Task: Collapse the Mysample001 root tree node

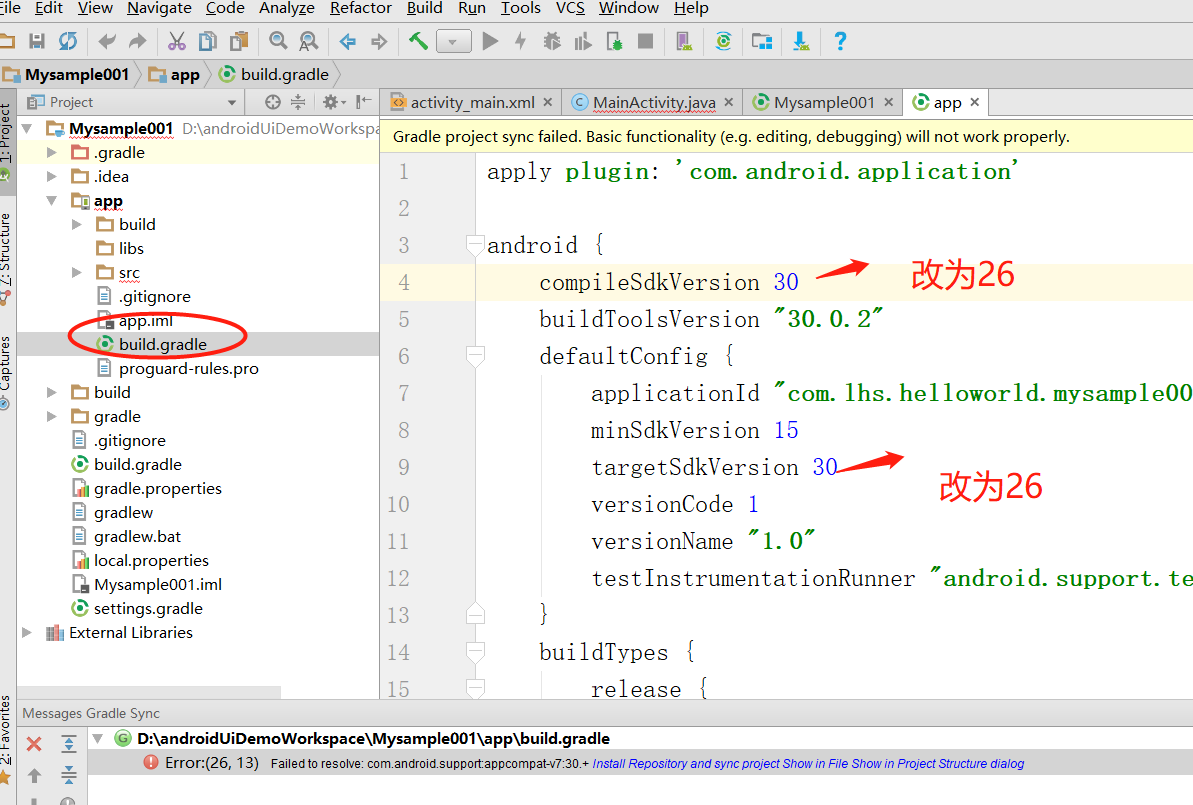Action: point(27,129)
